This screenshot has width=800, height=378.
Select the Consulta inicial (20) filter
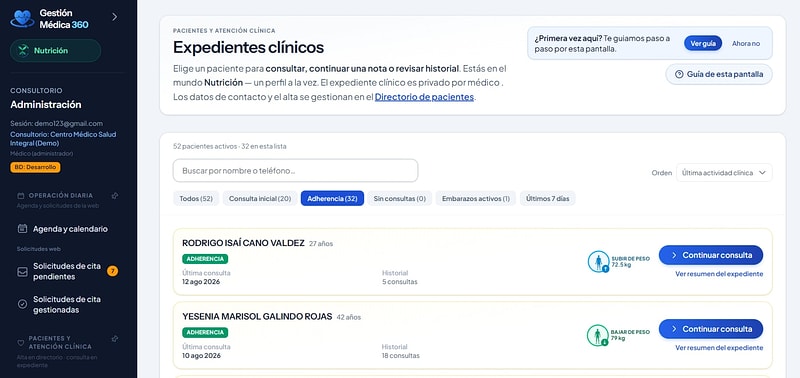(260, 198)
